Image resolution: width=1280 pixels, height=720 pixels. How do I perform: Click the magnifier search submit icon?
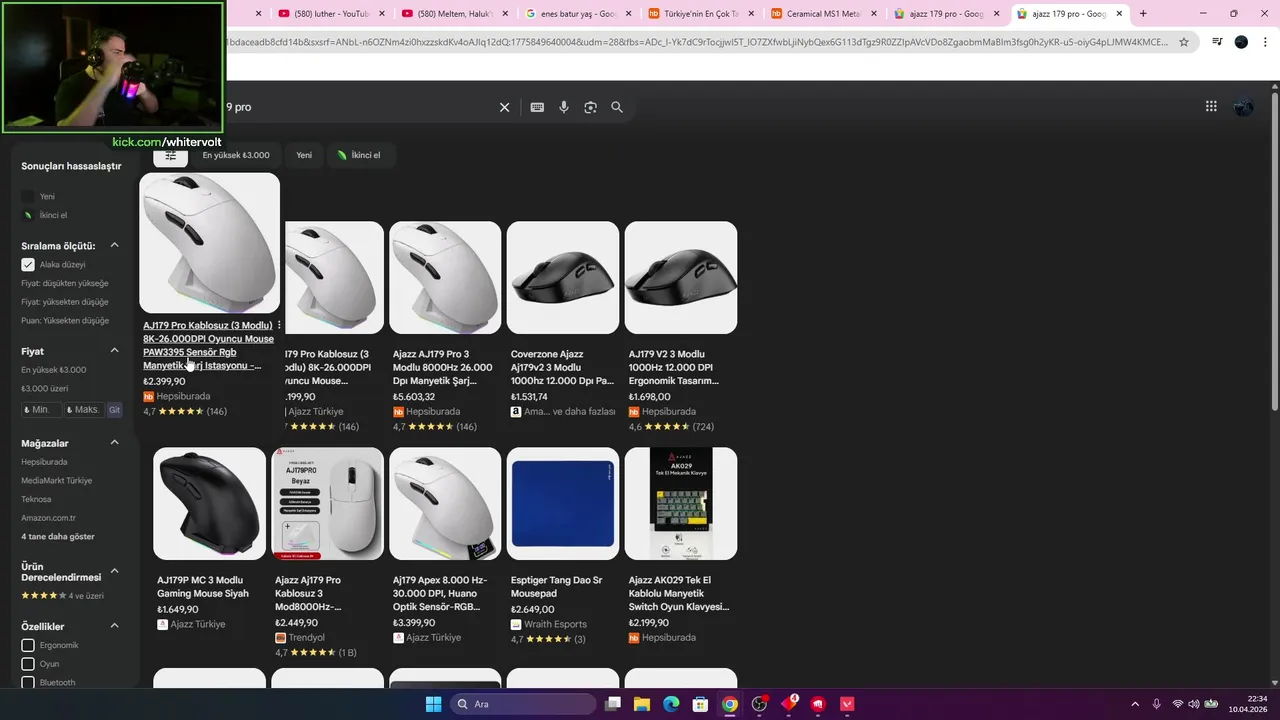coord(617,107)
